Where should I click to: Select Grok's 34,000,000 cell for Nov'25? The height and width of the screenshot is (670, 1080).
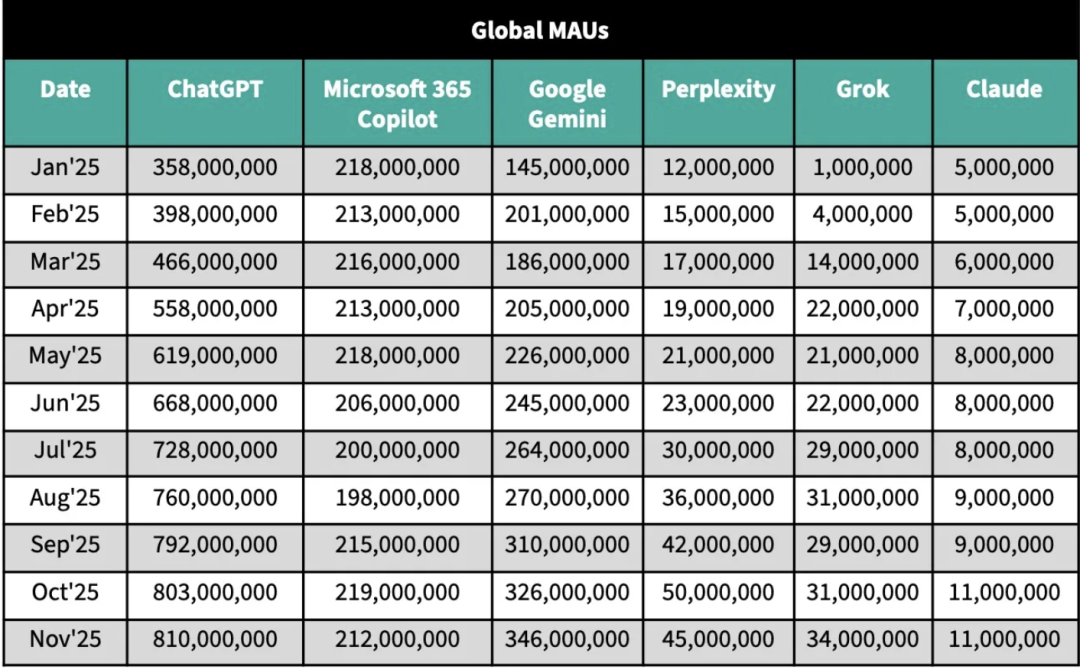[863, 639]
